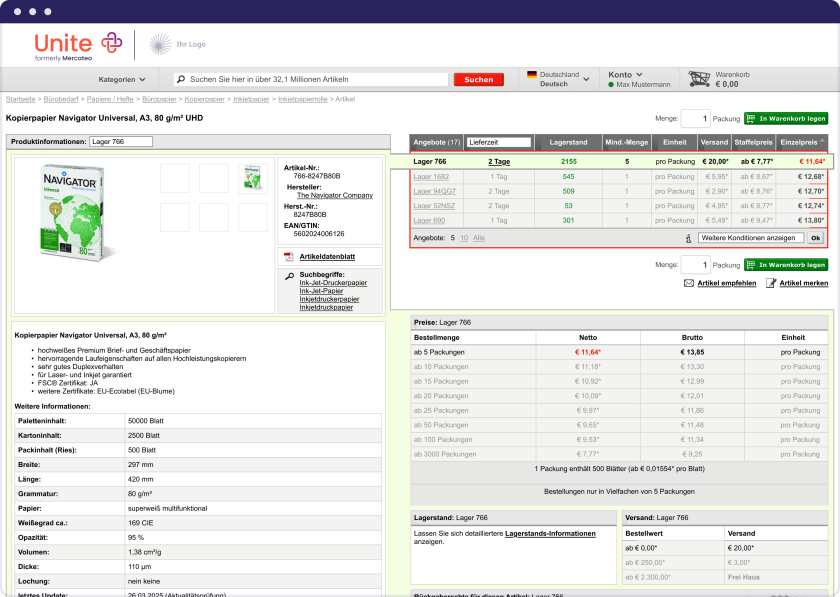Click the magnifier icon beside Suchbegriffe

289,276
